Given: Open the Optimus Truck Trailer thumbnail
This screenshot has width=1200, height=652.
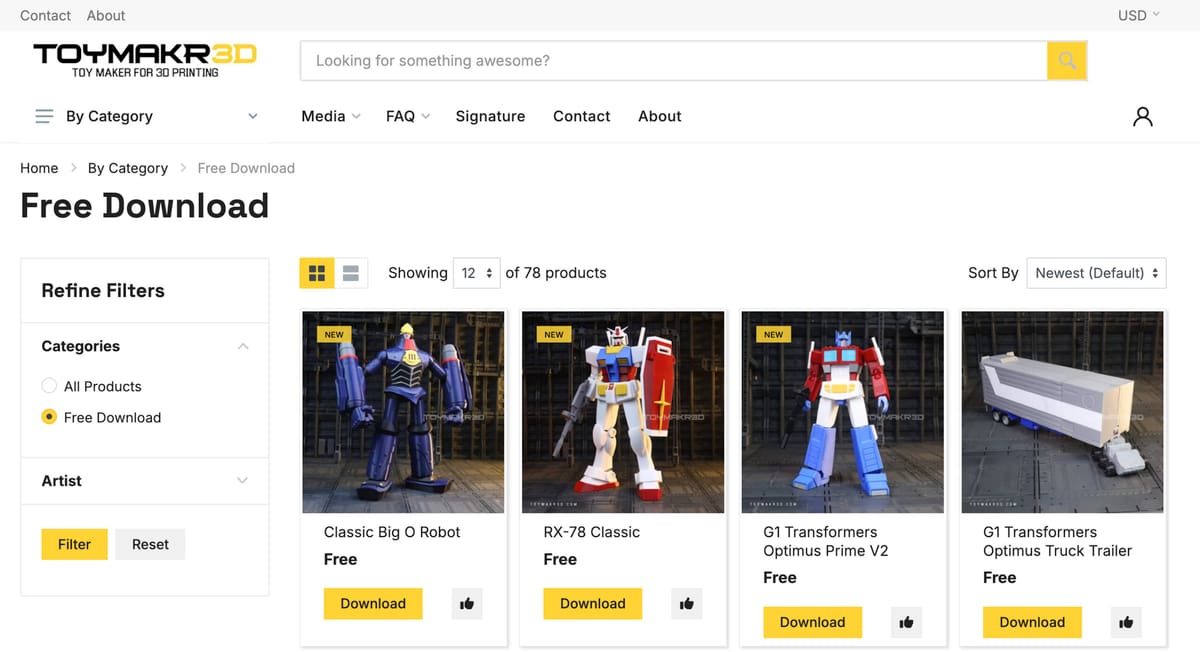Looking at the screenshot, I should [x=1063, y=412].
